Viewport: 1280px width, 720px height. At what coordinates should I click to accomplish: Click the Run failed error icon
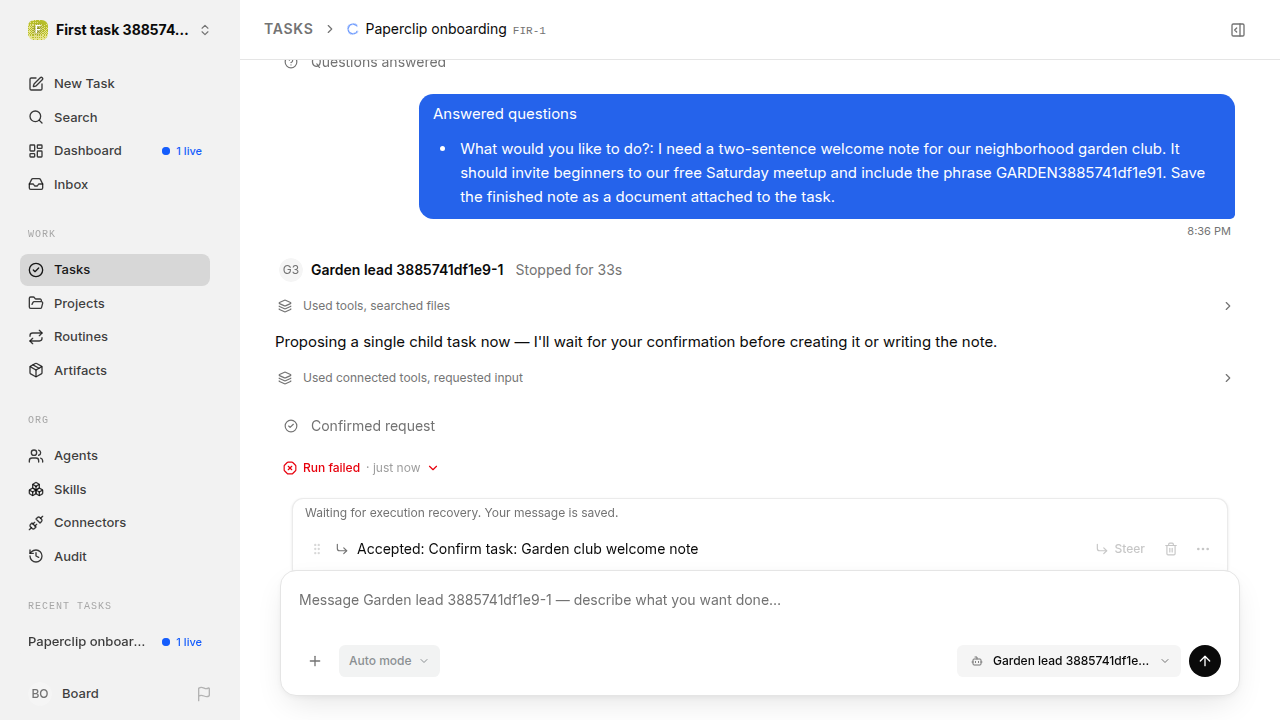[x=290, y=468]
